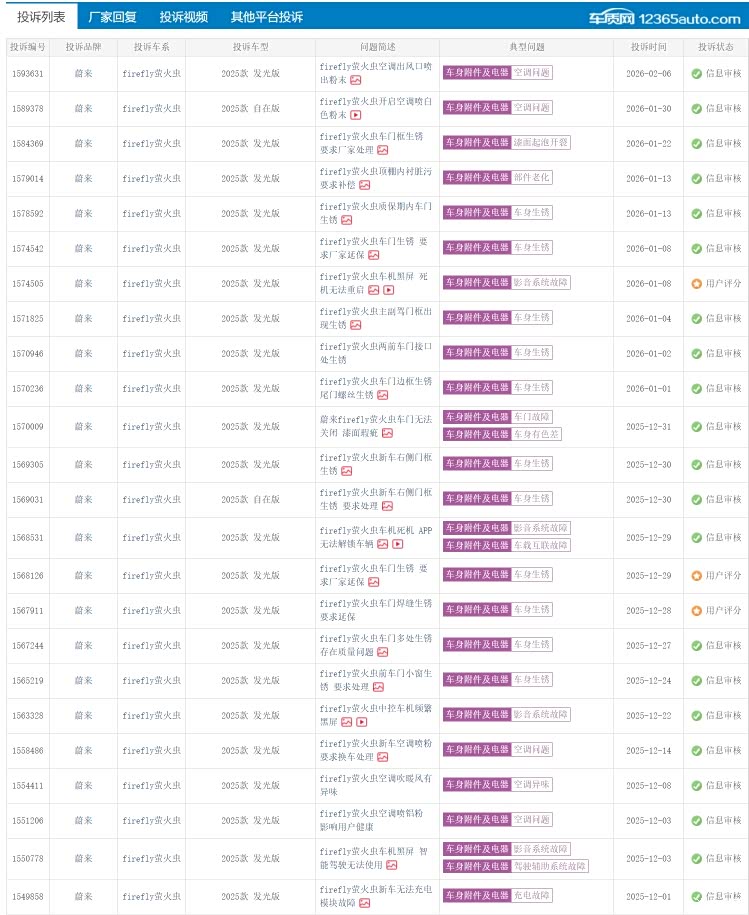Open the image icon in complaint 1563328
This screenshot has height=915, width=749.
coord(346,722)
